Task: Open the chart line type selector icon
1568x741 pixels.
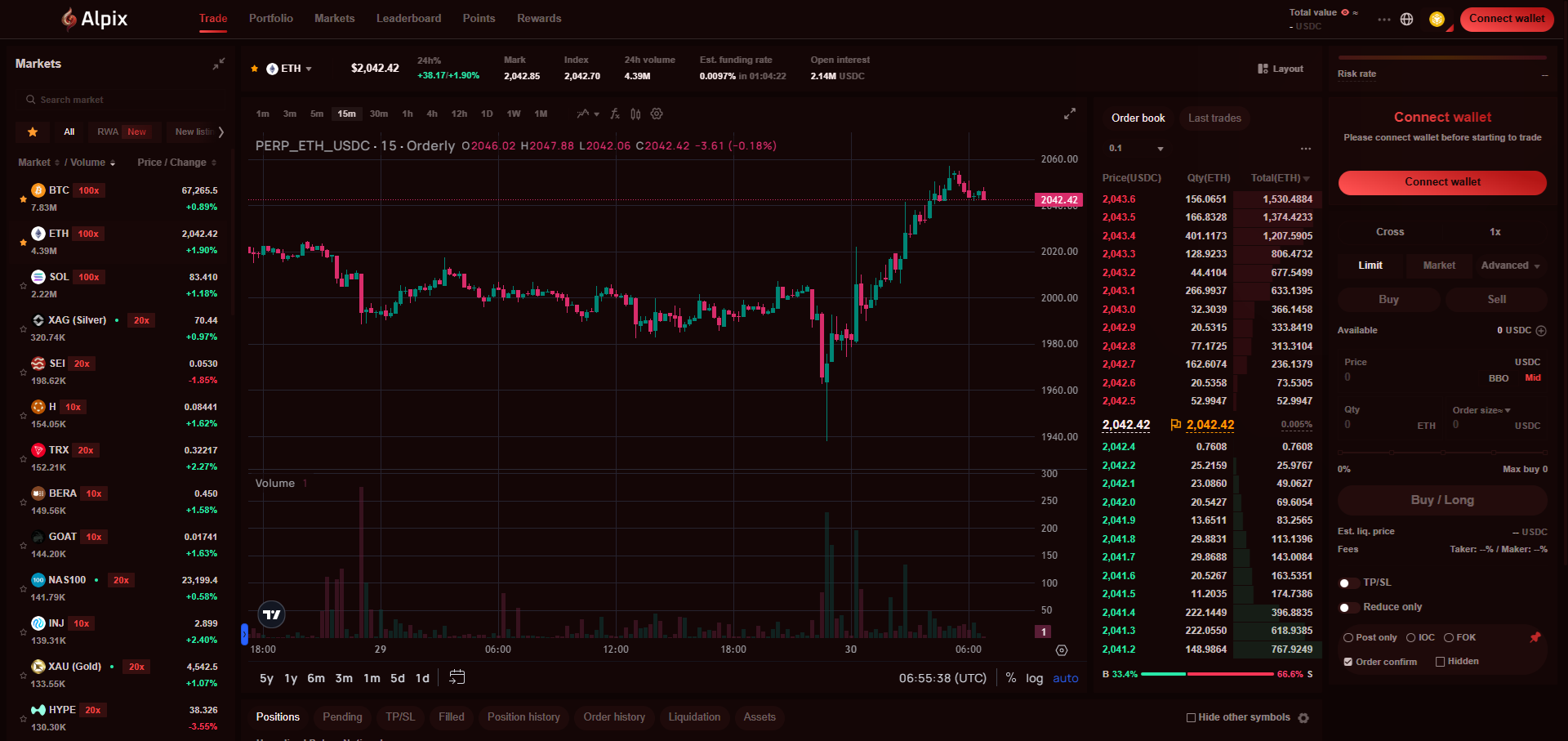Action: coord(584,114)
